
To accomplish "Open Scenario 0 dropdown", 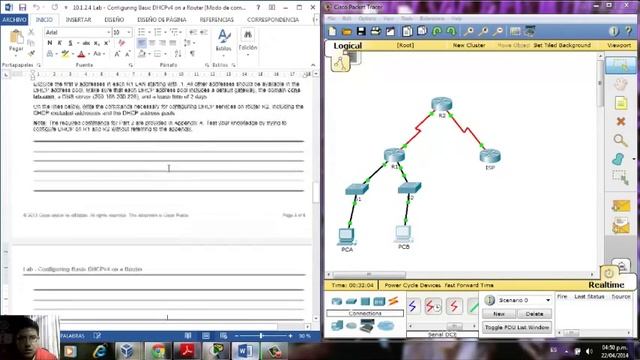I will [x=548, y=300].
